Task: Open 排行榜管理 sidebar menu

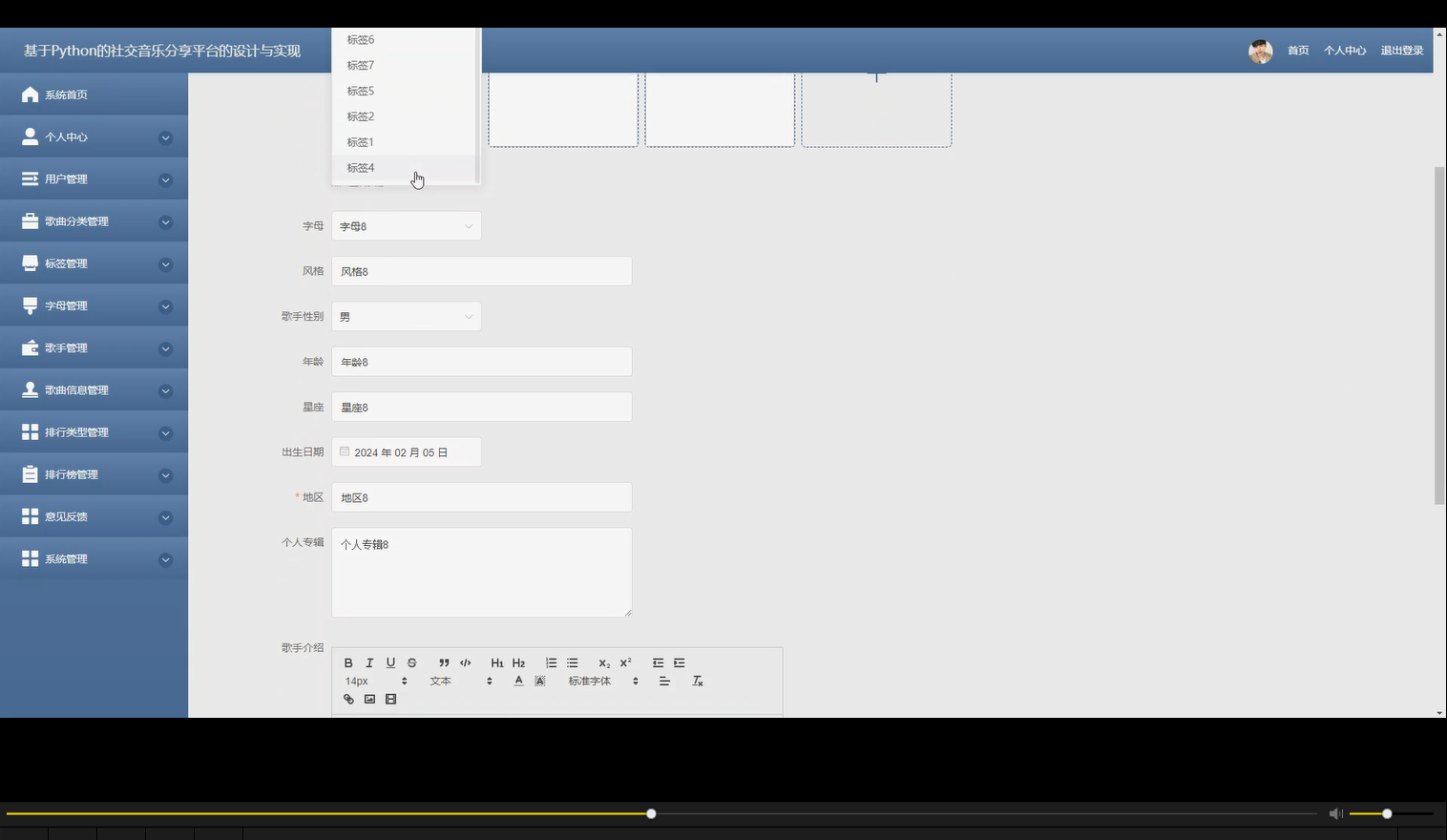Action: (x=94, y=474)
